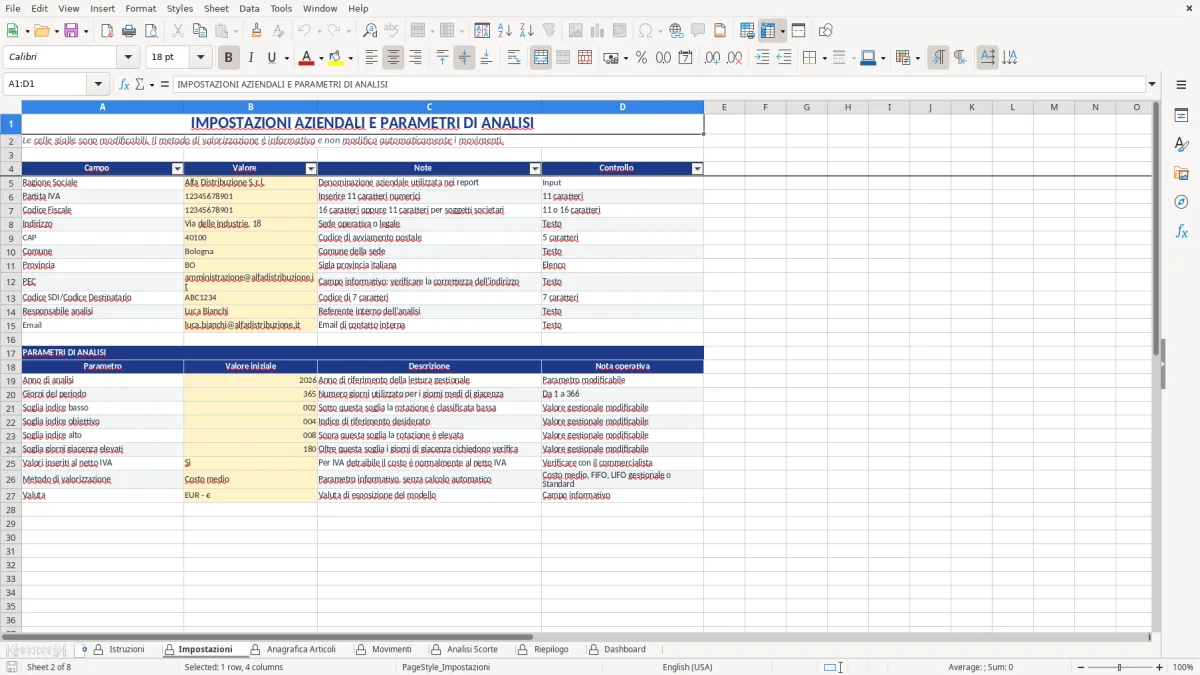Image resolution: width=1200 pixels, height=675 pixels.
Task: Click the Export as PDF icon
Action: tap(107, 31)
